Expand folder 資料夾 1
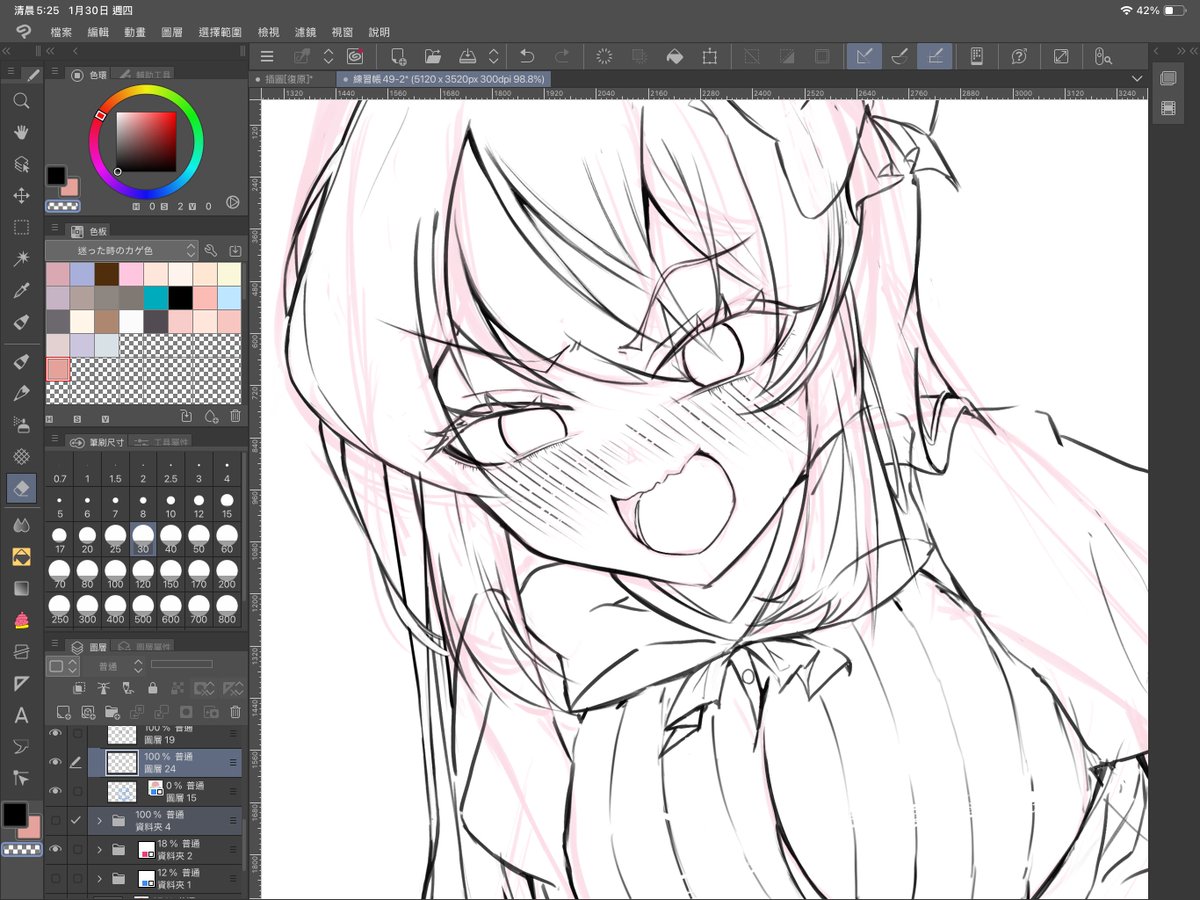This screenshot has height=900, width=1200. point(99,878)
